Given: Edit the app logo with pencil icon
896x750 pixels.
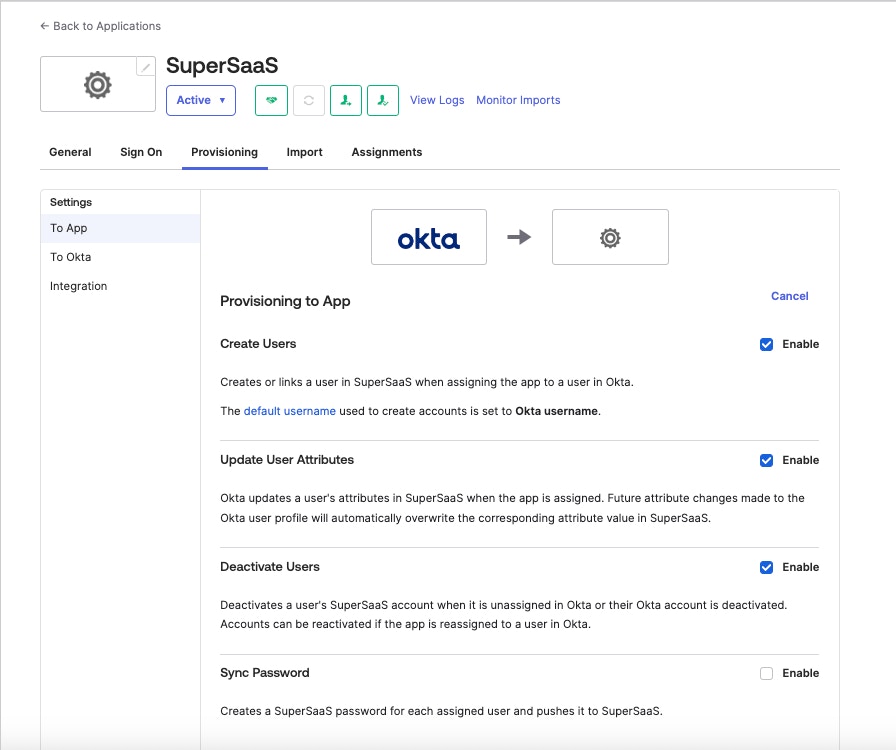Looking at the screenshot, I should (x=146, y=67).
